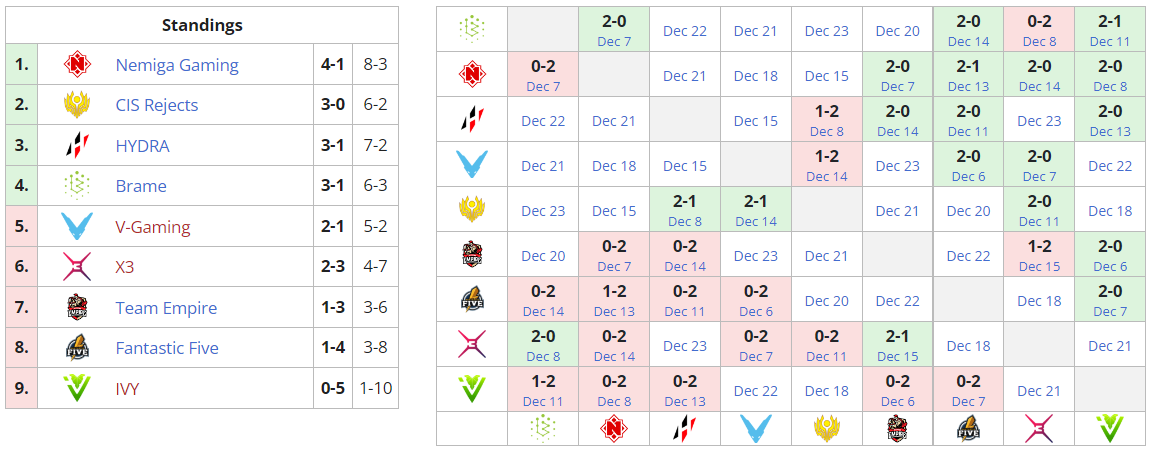This screenshot has height=455, width=1153.
Task: Open the CIS Rejects team link
Action: [157, 105]
